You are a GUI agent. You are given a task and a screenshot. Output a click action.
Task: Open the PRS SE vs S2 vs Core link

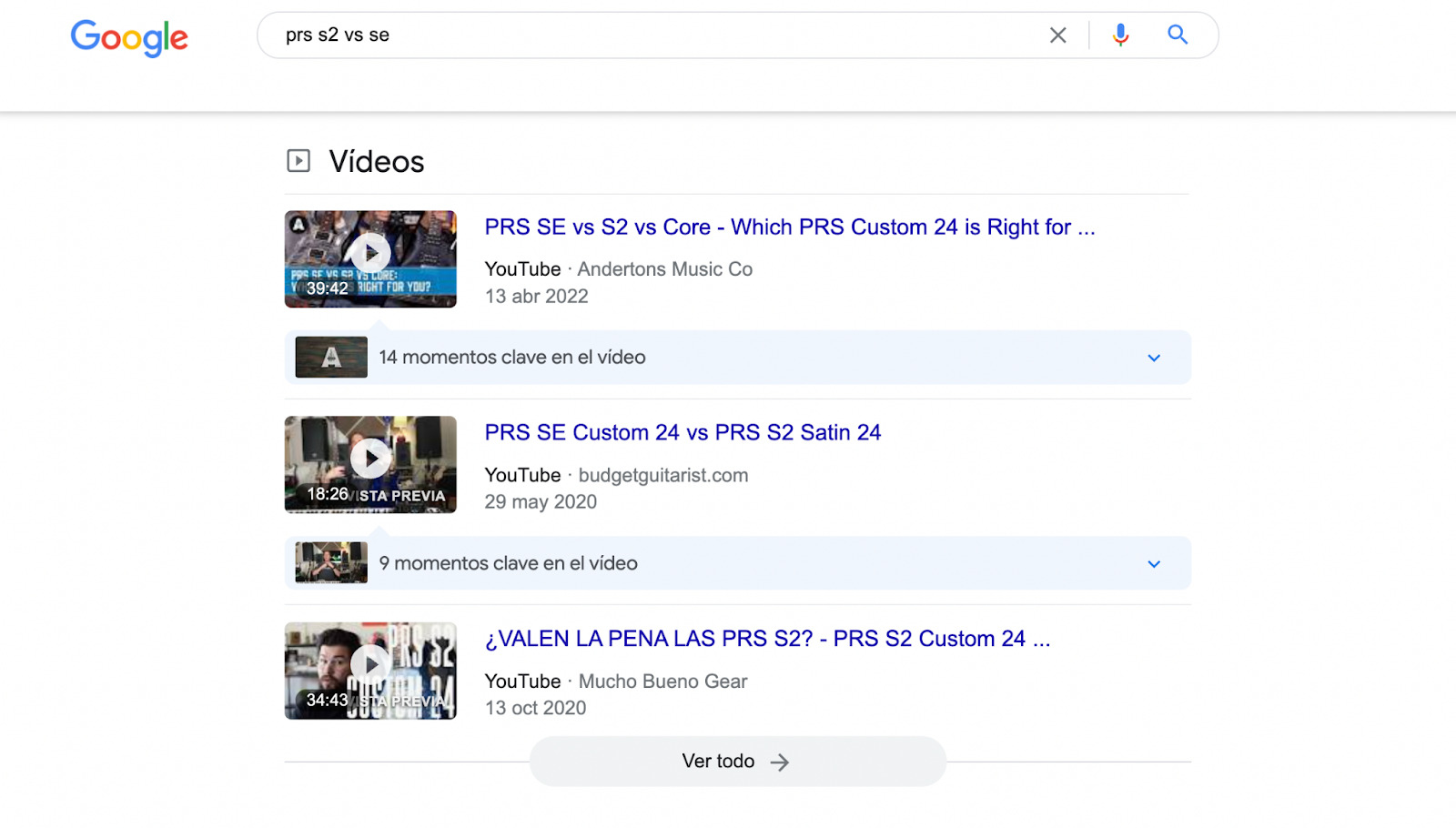(x=789, y=227)
